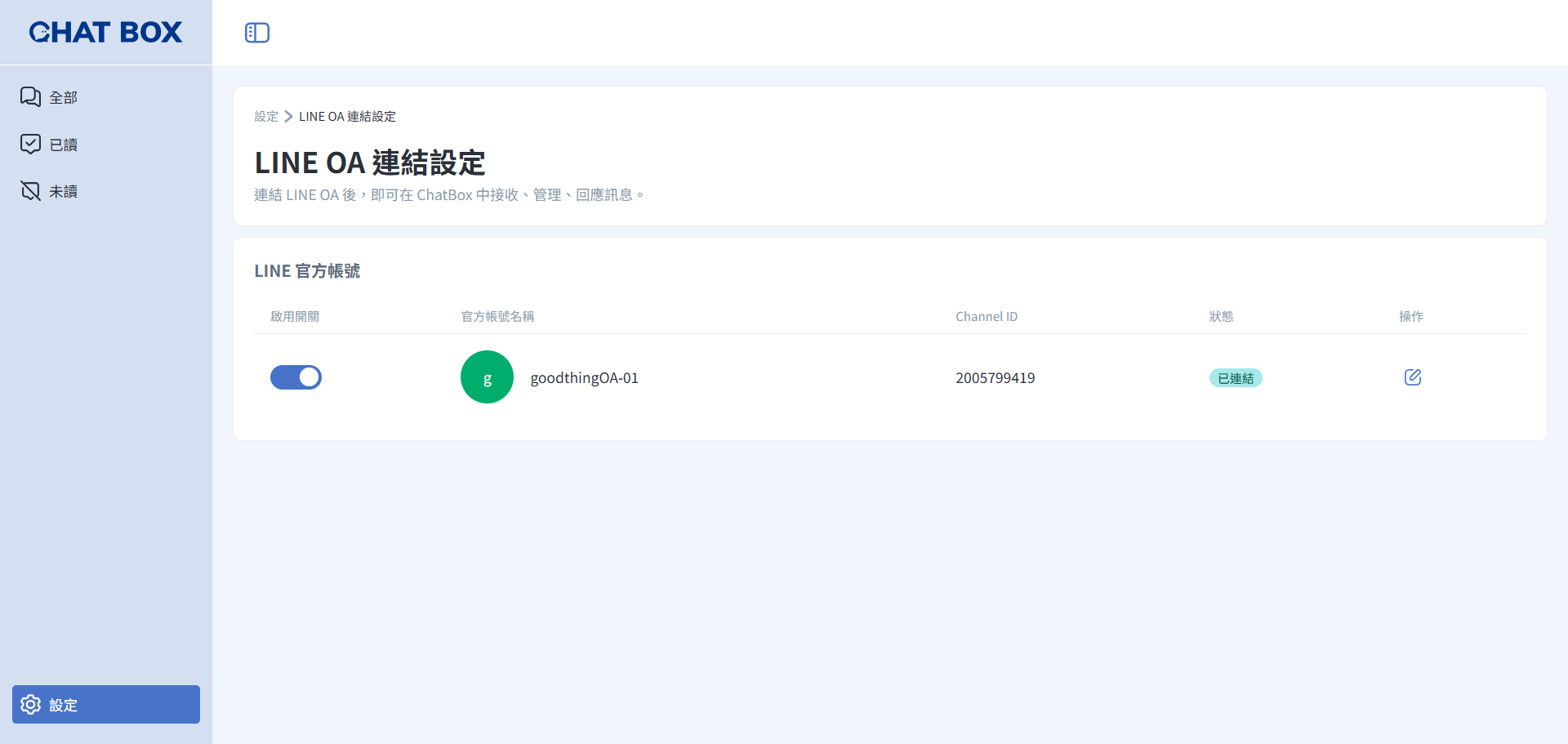Collapse the sidebar with the panel toggle icon
Viewport: 1568px width, 744px height.
pos(257,33)
